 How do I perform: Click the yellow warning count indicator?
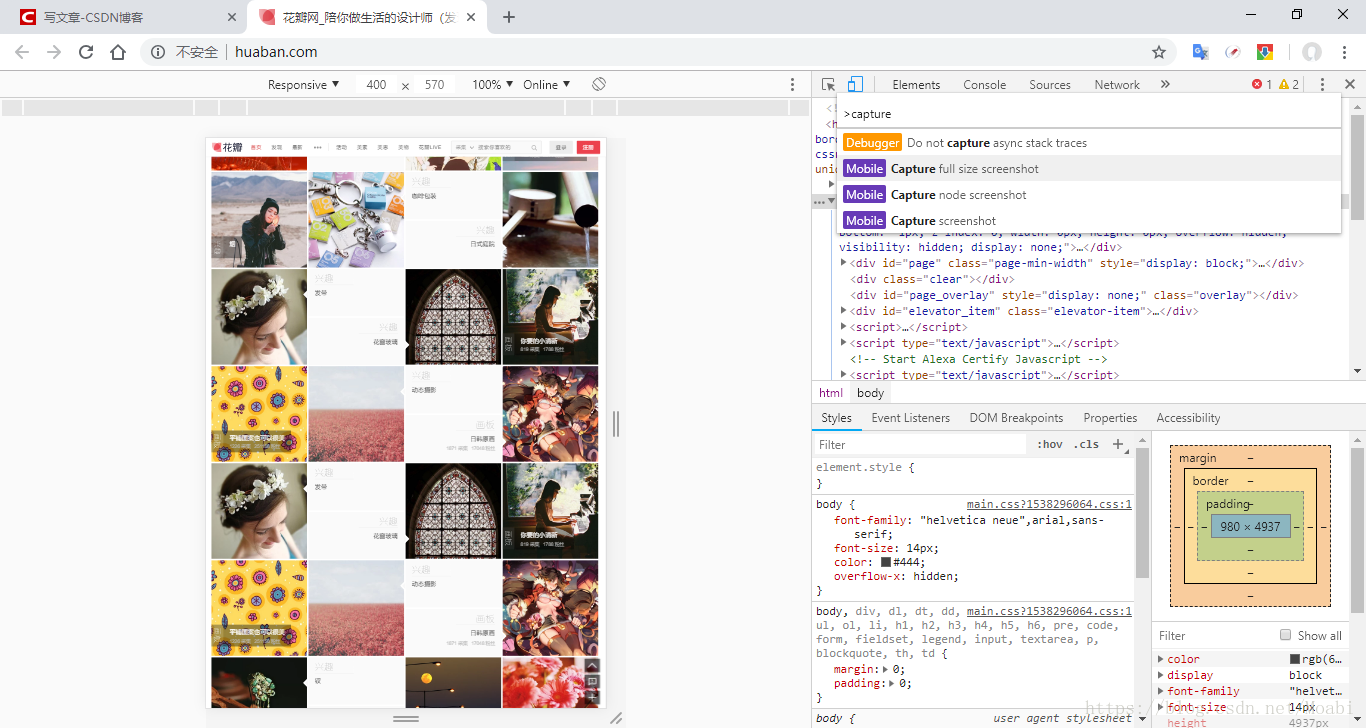1289,85
